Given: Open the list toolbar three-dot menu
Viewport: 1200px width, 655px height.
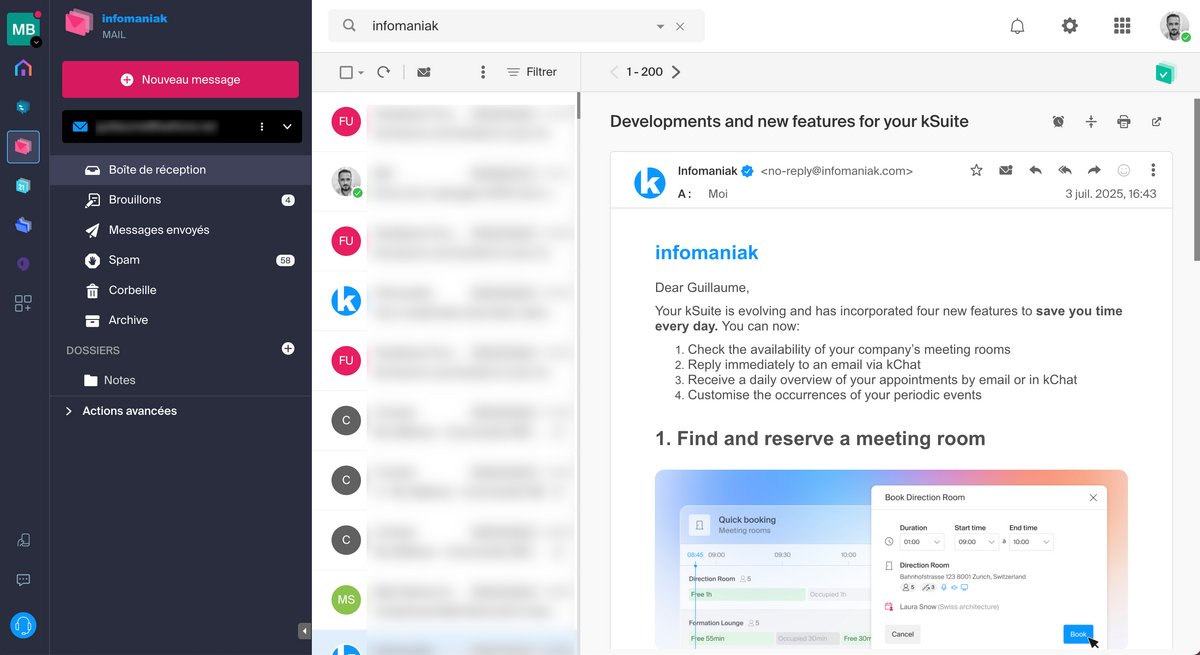Looking at the screenshot, I should click(483, 72).
